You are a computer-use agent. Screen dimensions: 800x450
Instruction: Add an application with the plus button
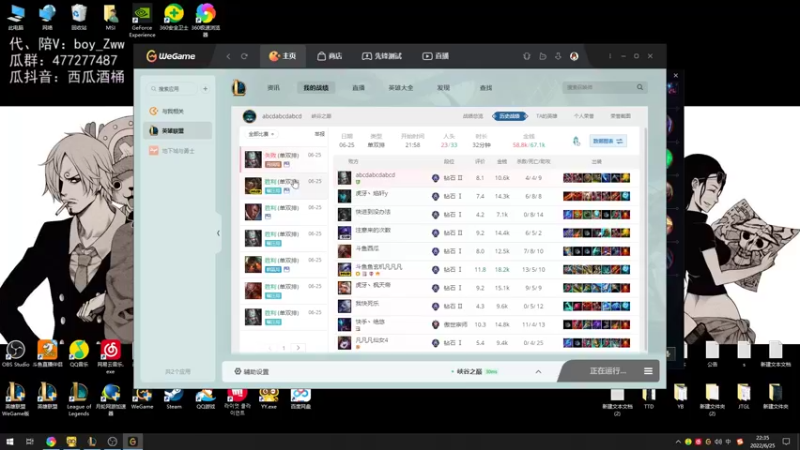(x=205, y=89)
